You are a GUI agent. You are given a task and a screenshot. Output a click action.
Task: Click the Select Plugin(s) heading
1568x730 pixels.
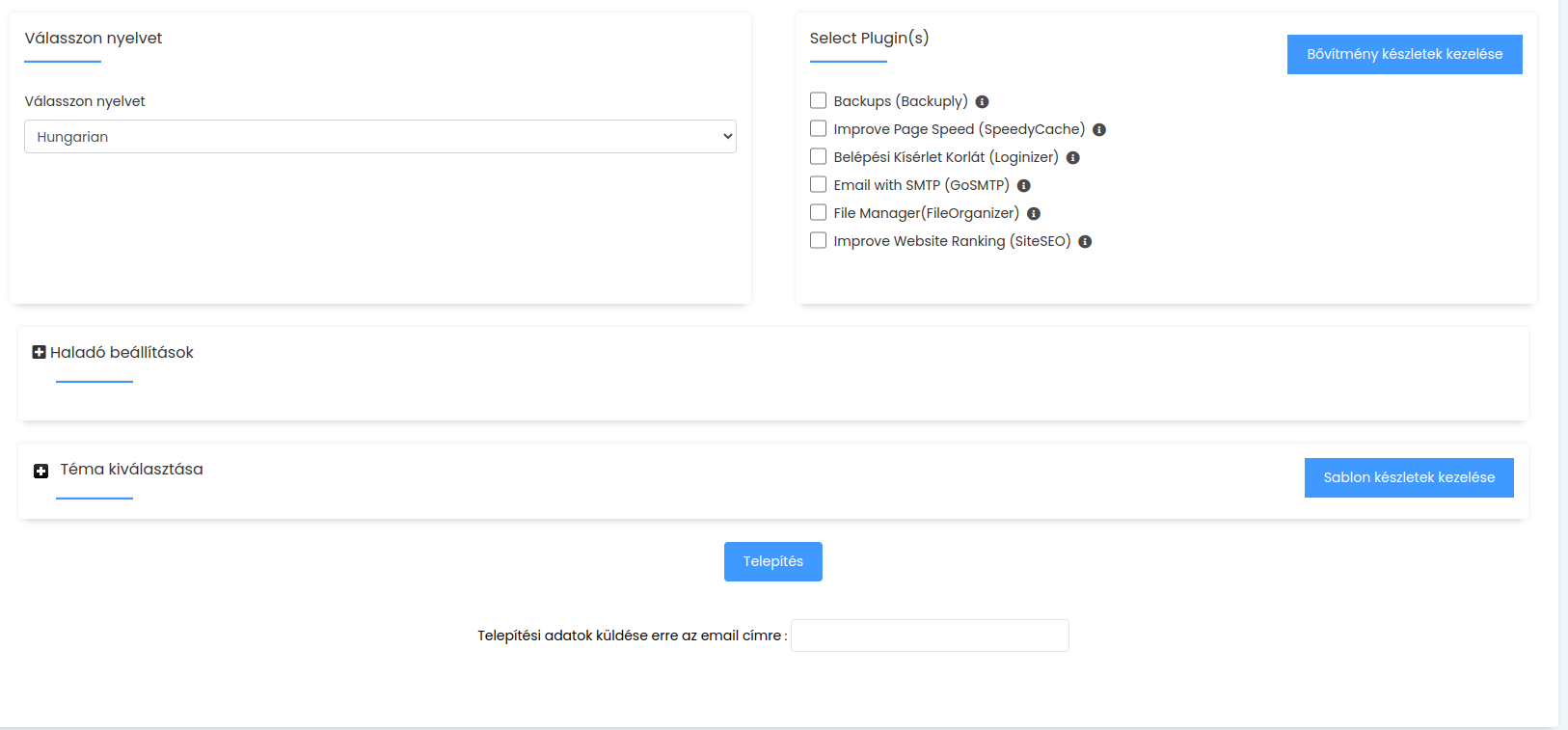click(869, 39)
